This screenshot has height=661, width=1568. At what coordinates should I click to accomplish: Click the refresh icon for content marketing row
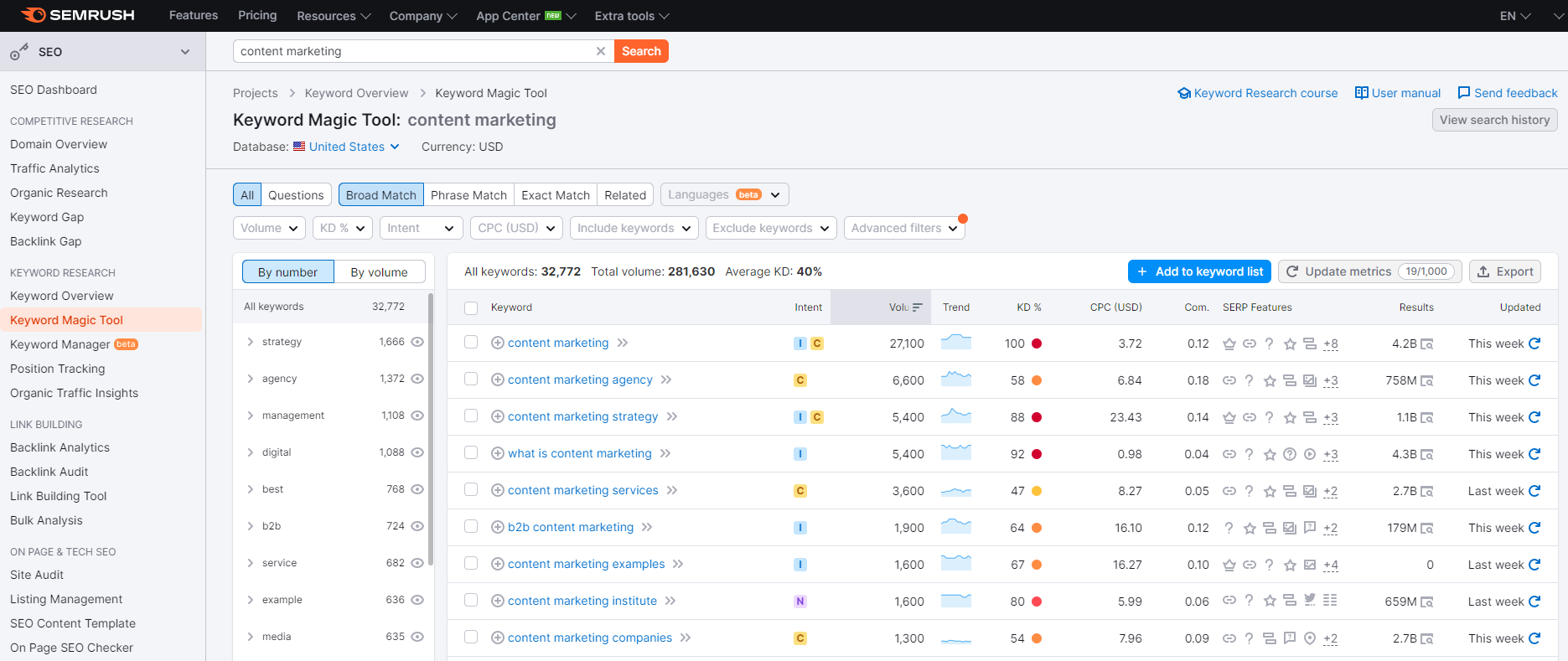(x=1534, y=343)
